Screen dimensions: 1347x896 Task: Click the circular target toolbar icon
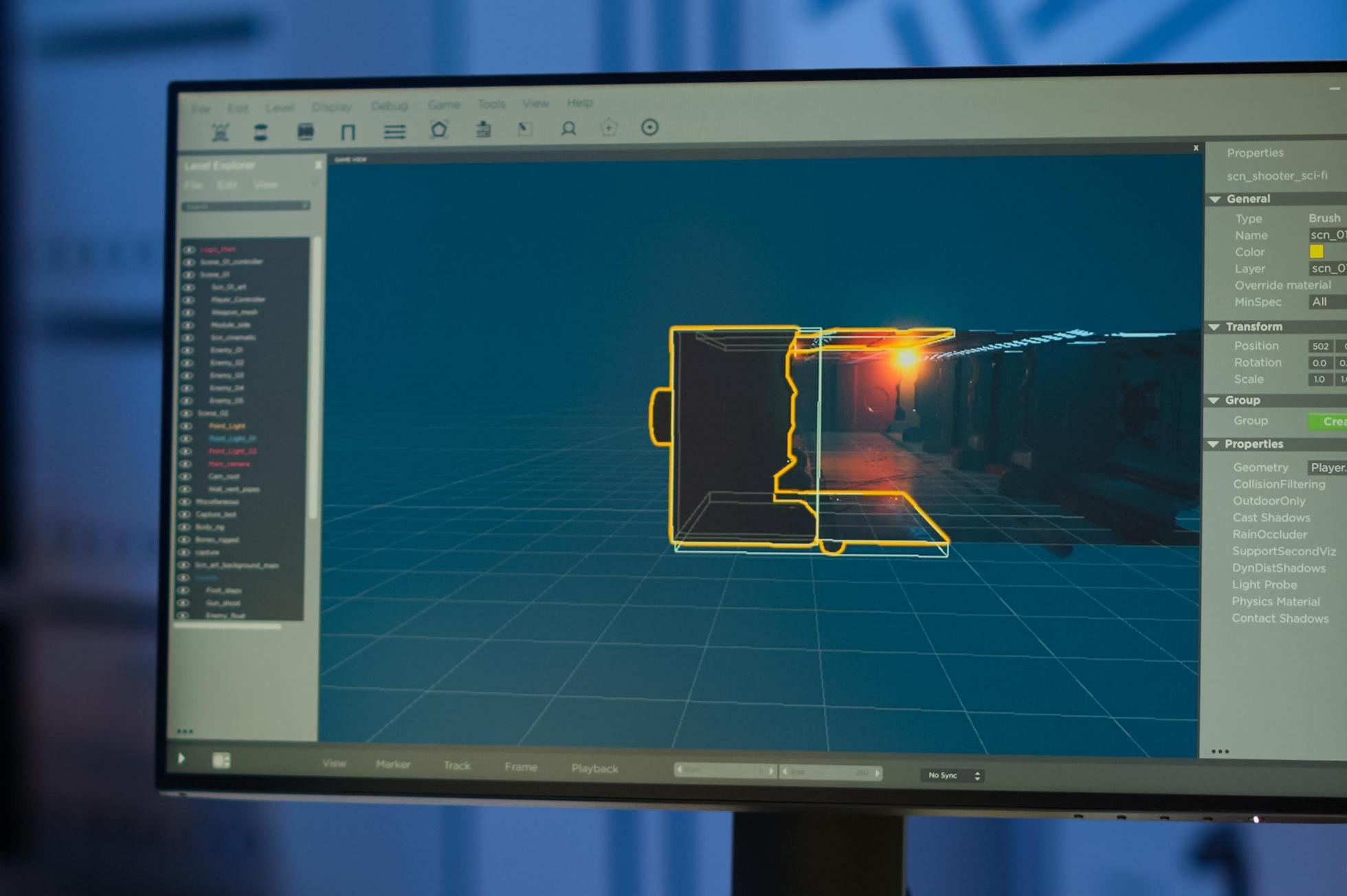(x=649, y=127)
